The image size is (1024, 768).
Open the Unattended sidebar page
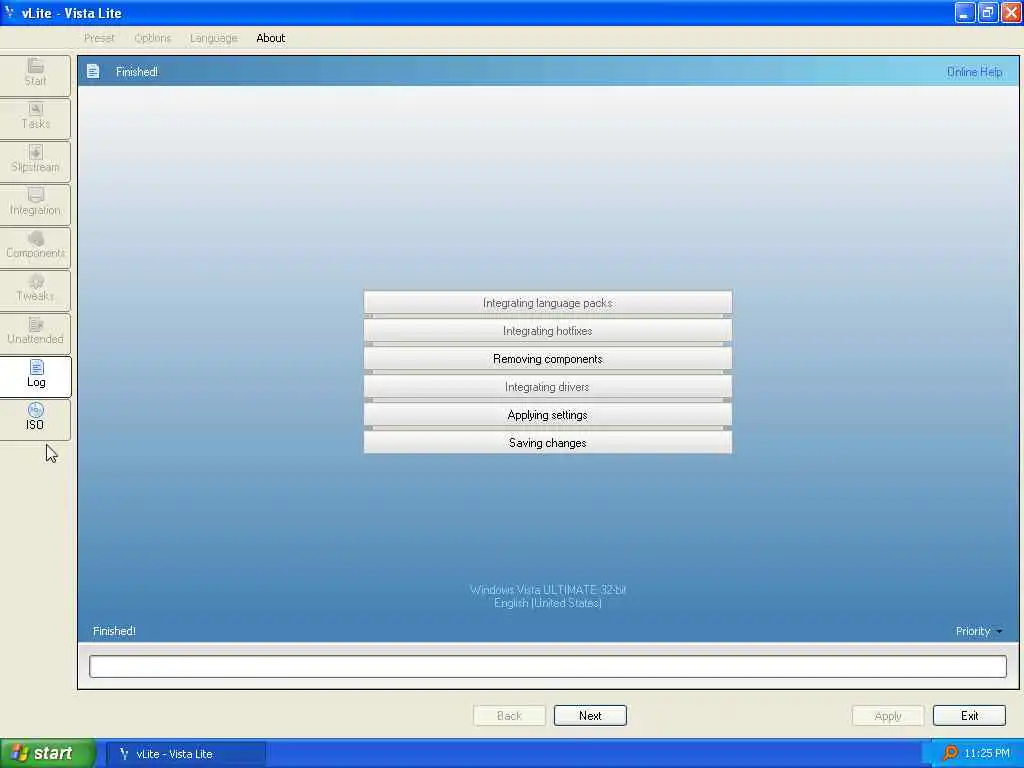point(35,332)
